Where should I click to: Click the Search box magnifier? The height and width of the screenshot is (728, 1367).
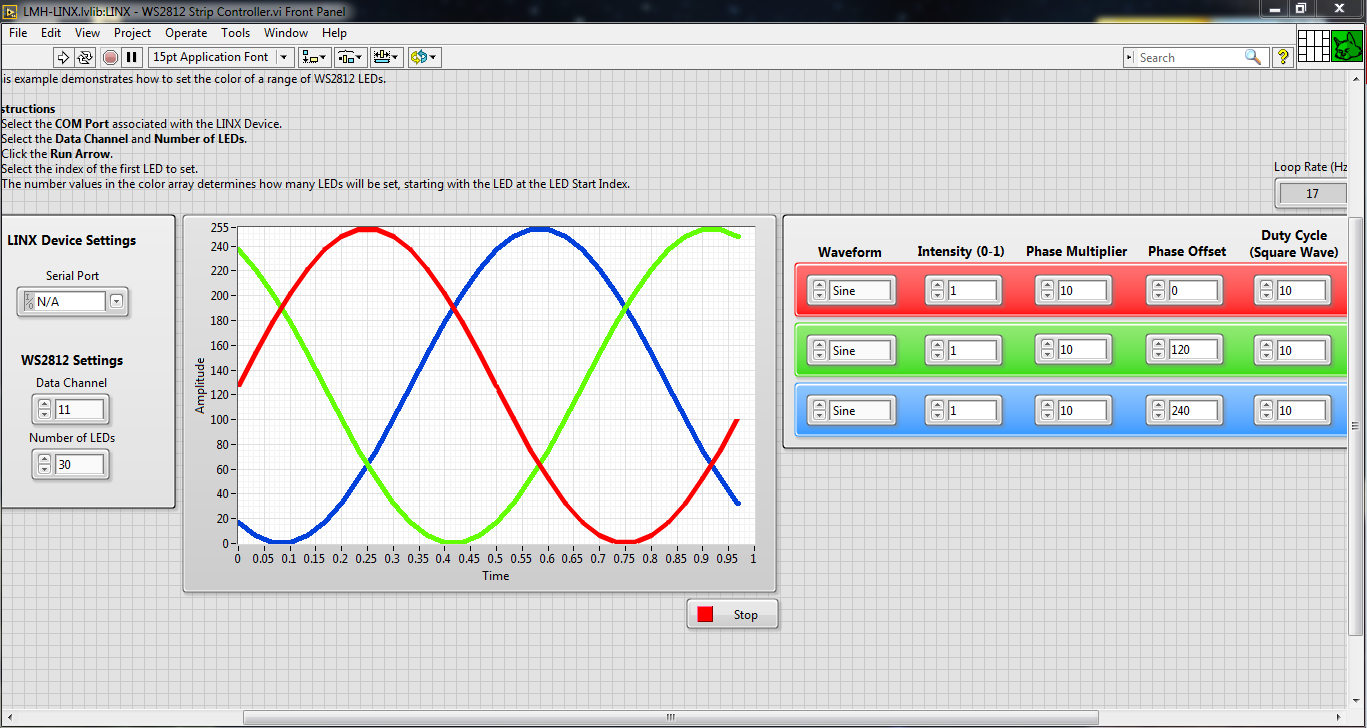1254,57
